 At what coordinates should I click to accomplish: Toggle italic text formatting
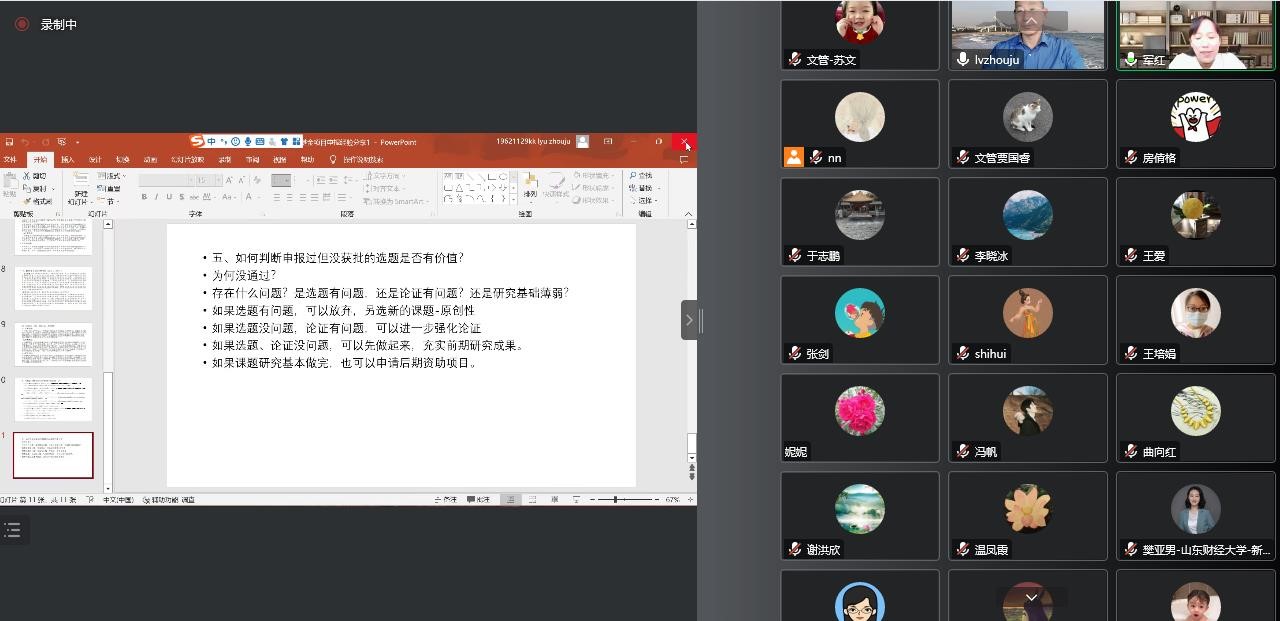pos(156,197)
